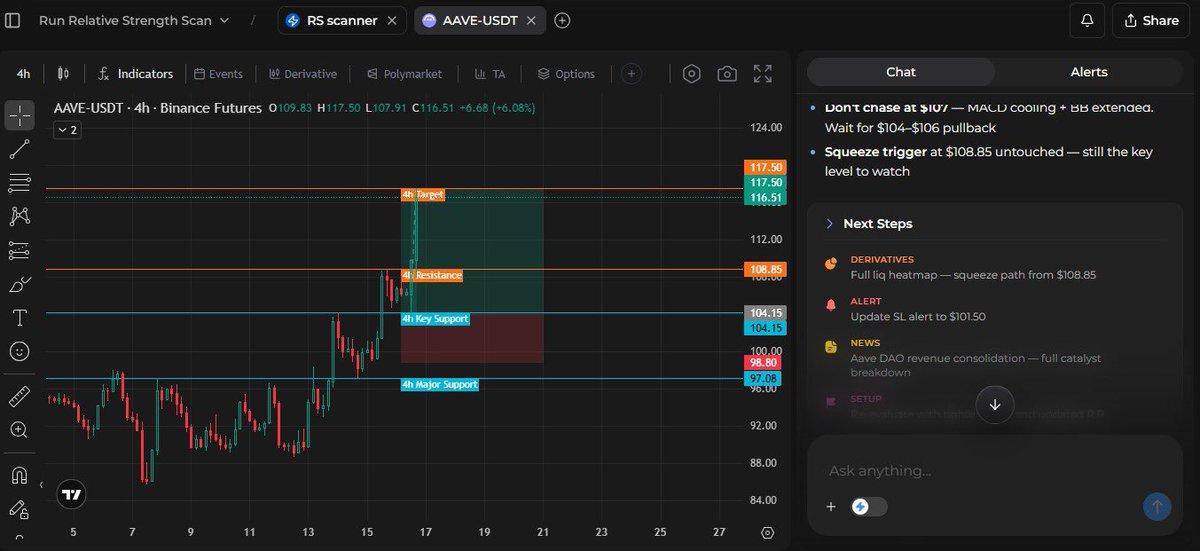Open the emoji icons tool
The width and height of the screenshot is (1200, 551).
click(x=19, y=351)
